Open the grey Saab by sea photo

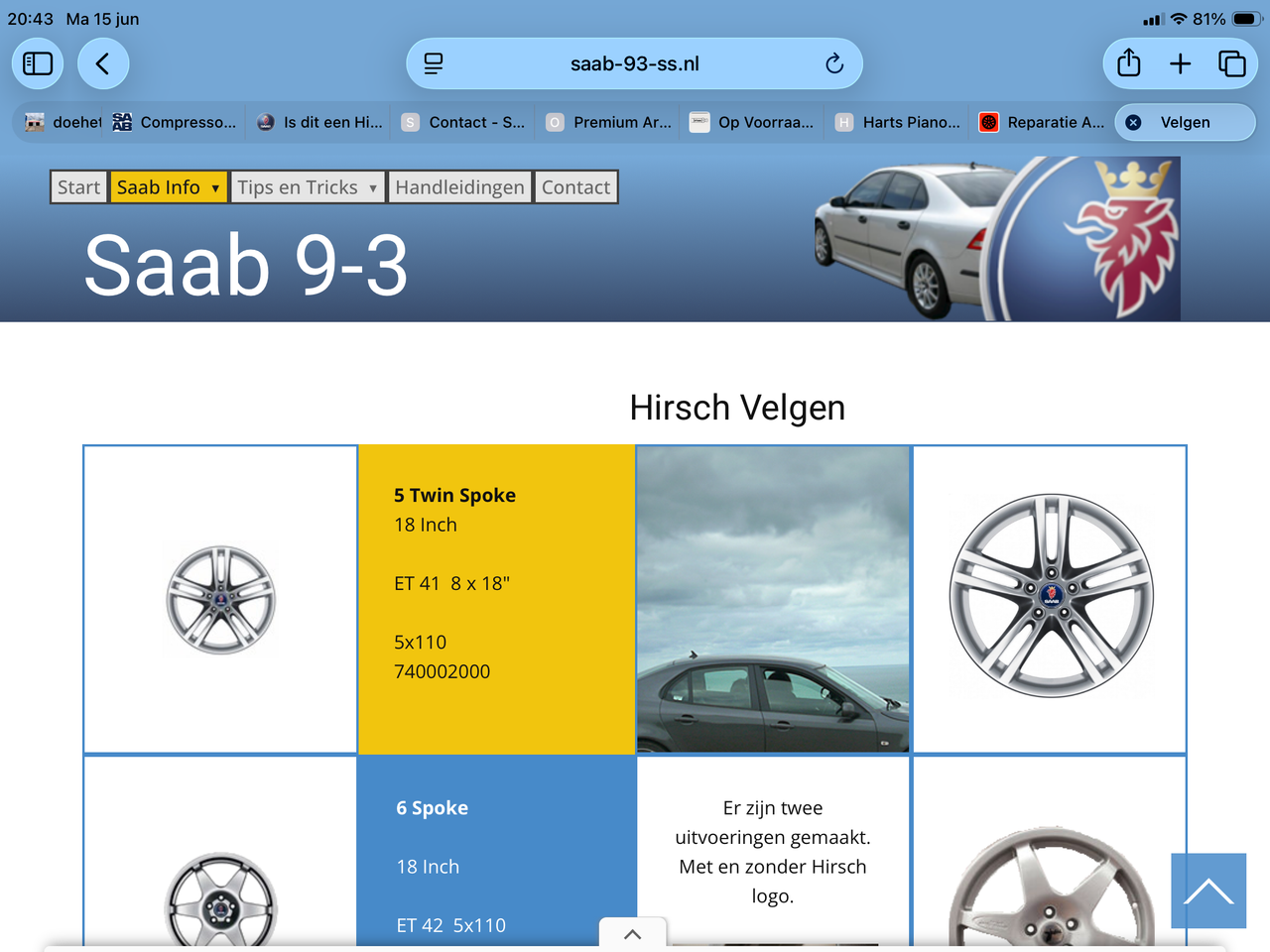pyautogui.click(x=773, y=599)
